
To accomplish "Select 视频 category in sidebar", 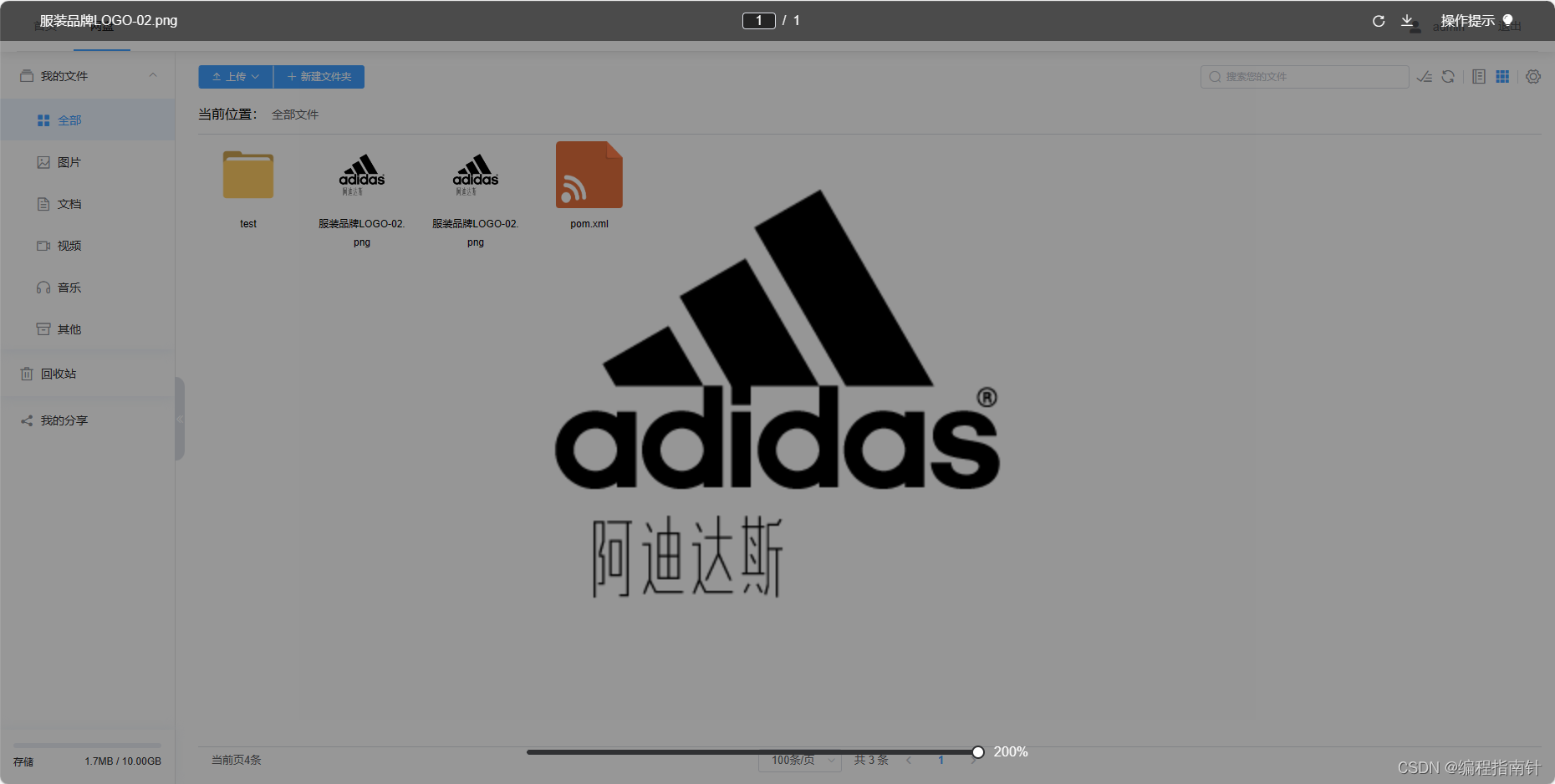I will point(87,246).
